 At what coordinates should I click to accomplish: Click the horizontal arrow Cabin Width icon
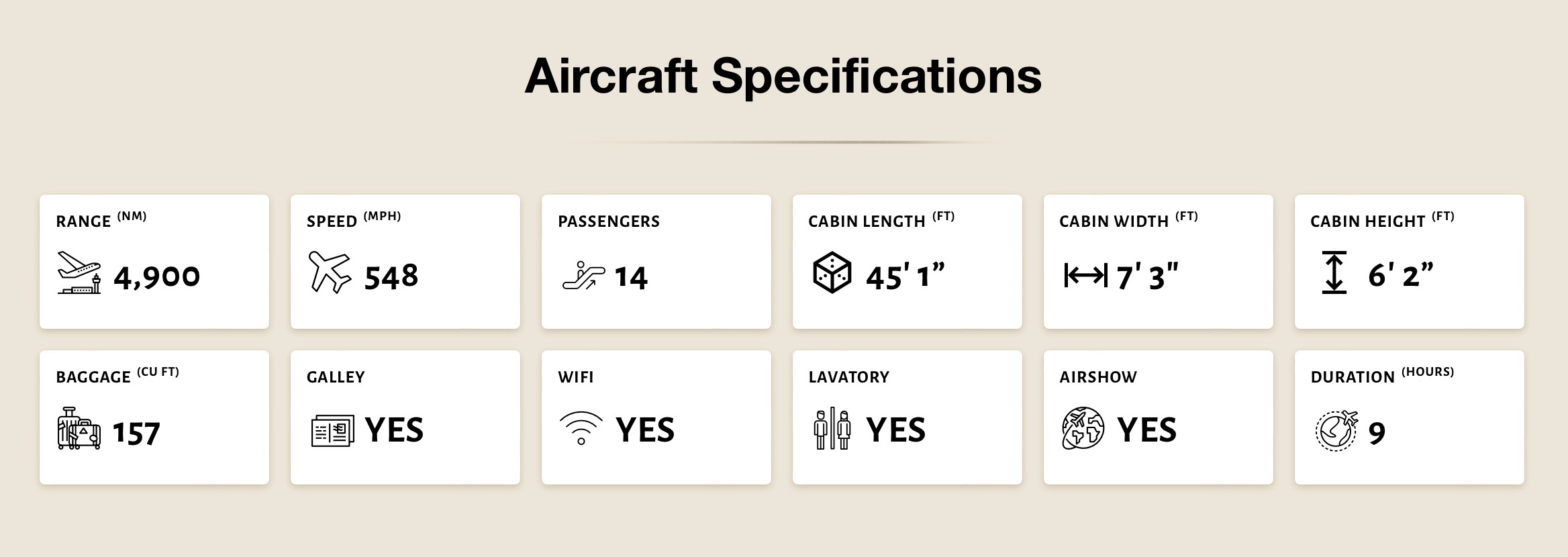pyautogui.click(x=1085, y=275)
